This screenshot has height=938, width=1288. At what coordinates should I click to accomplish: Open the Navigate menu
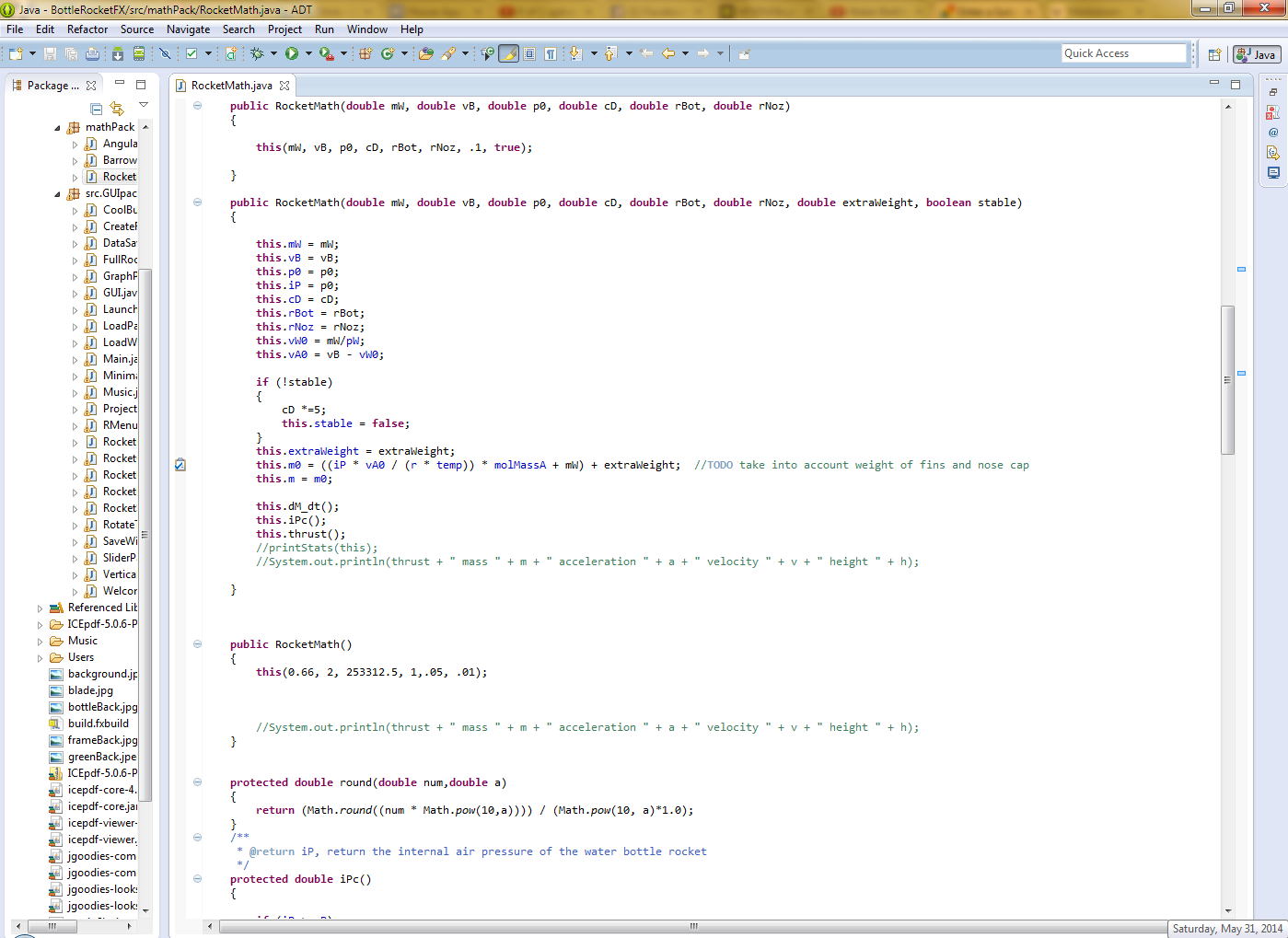189,29
